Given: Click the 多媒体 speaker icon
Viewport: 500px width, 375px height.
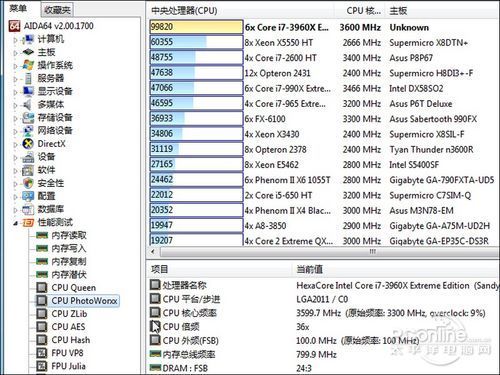Looking at the screenshot, I should pyautogui.click(x=28, y=105).
